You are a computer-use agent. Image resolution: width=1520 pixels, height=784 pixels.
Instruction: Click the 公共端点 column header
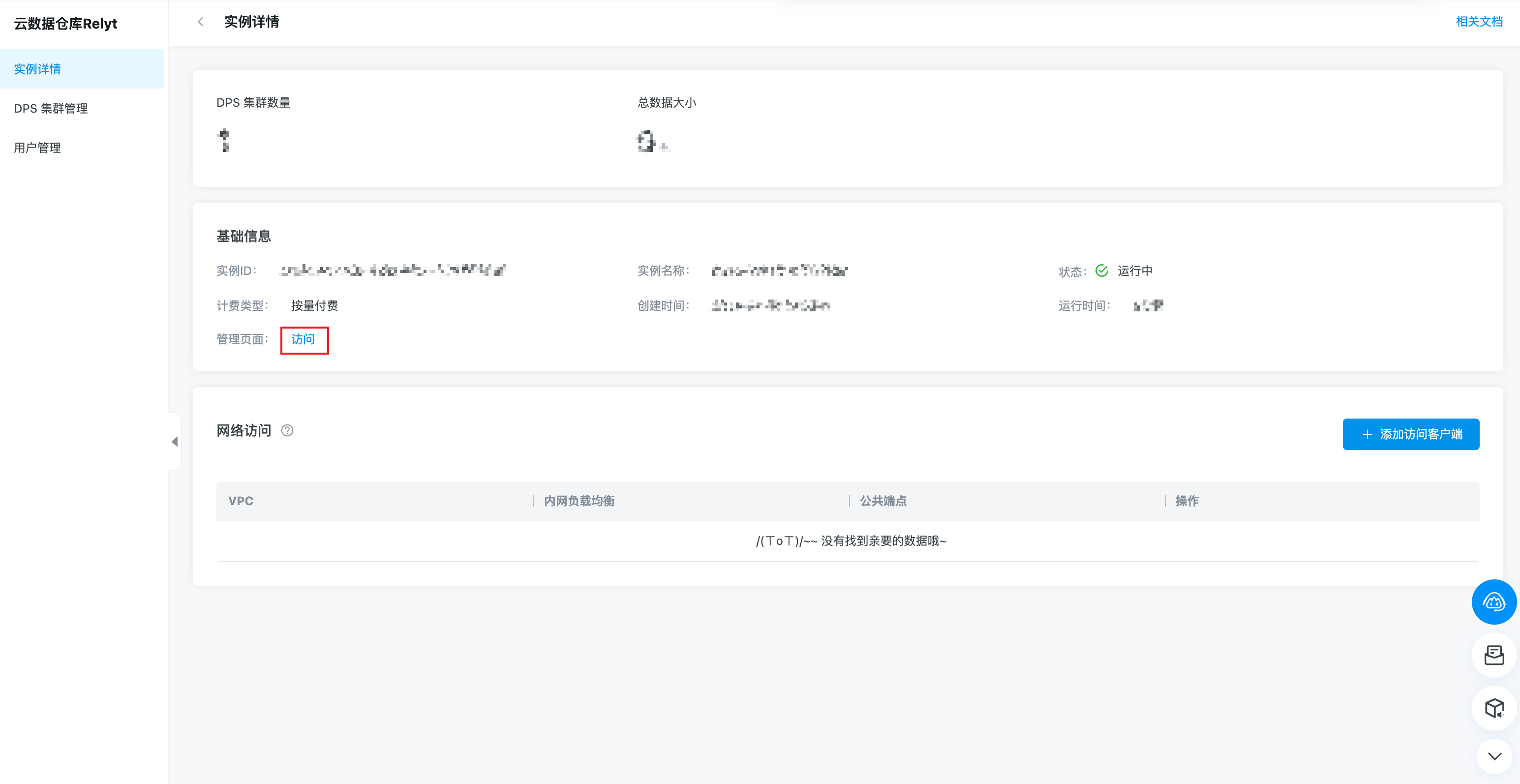(x=883, y=501)
